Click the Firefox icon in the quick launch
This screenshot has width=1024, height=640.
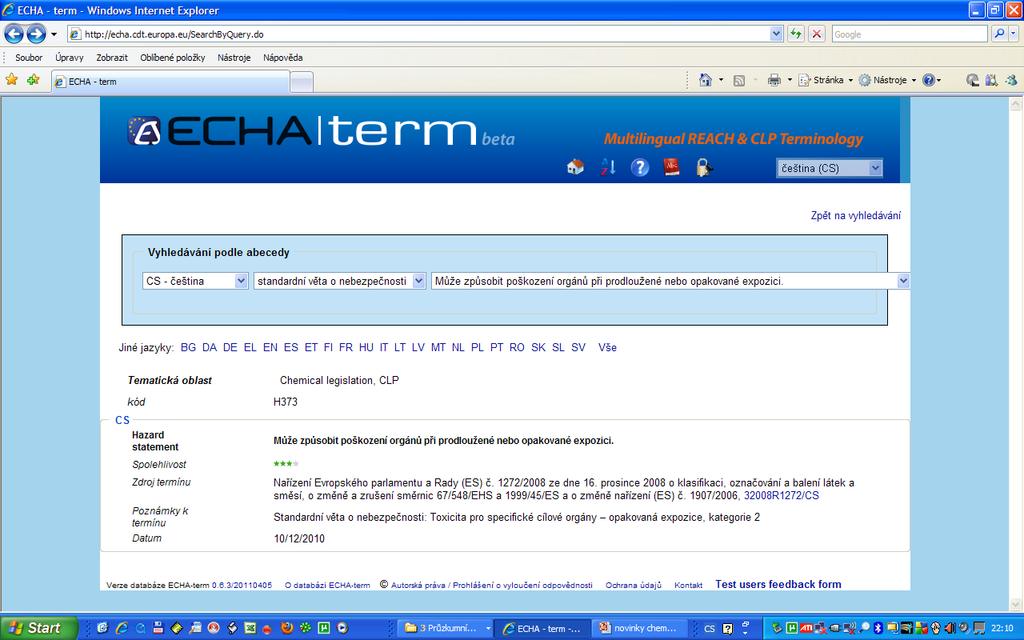pos(287,628)
